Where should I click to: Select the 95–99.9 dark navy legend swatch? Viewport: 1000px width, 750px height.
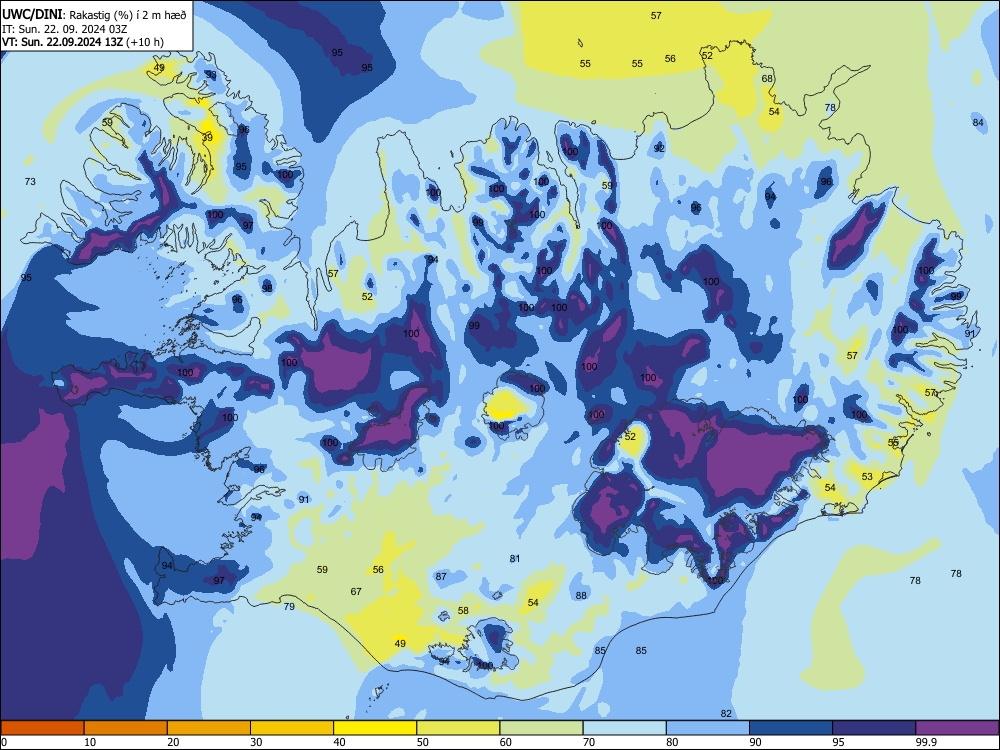coord(874,728)
